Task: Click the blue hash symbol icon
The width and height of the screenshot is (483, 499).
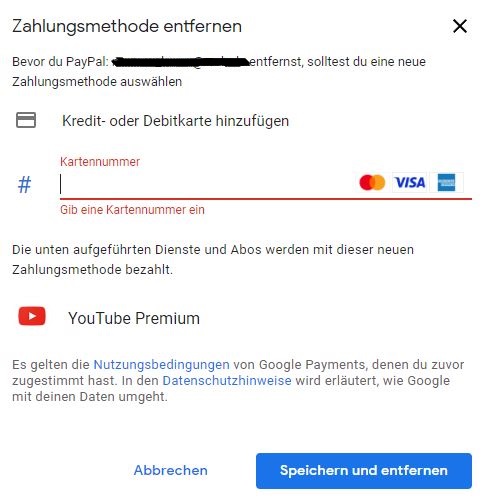Action: click(24, 184)
